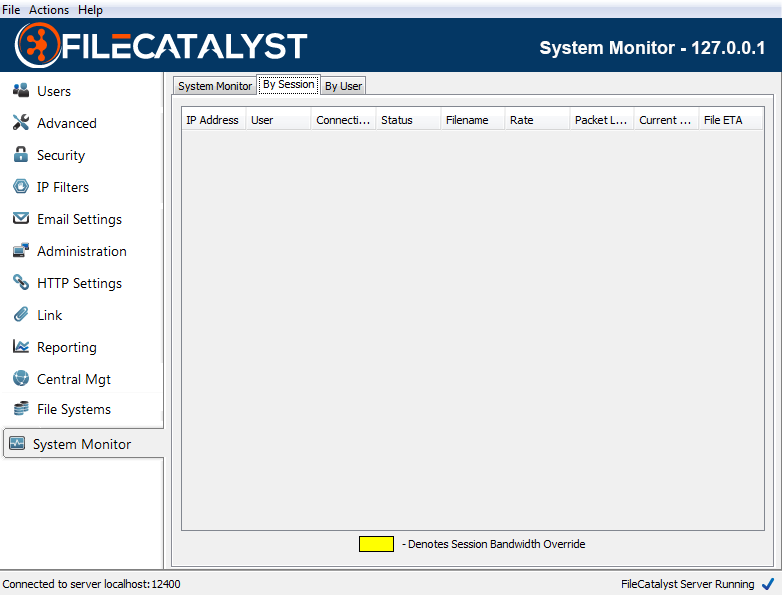
Task: Sort by IP Address column
Action: [213, 120]
